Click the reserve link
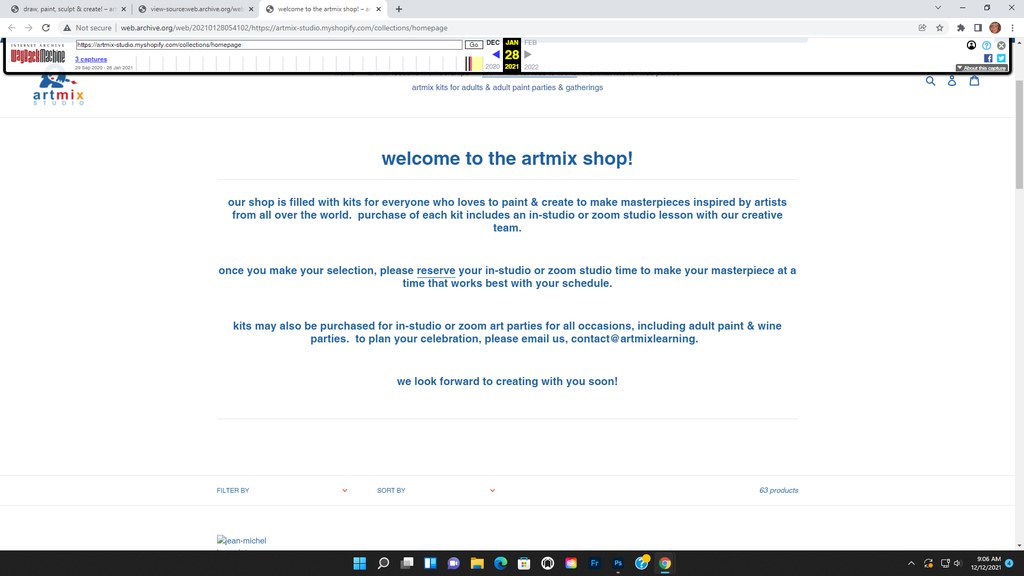Screen dimensions: 1024x576 click(x=436, y=270)
